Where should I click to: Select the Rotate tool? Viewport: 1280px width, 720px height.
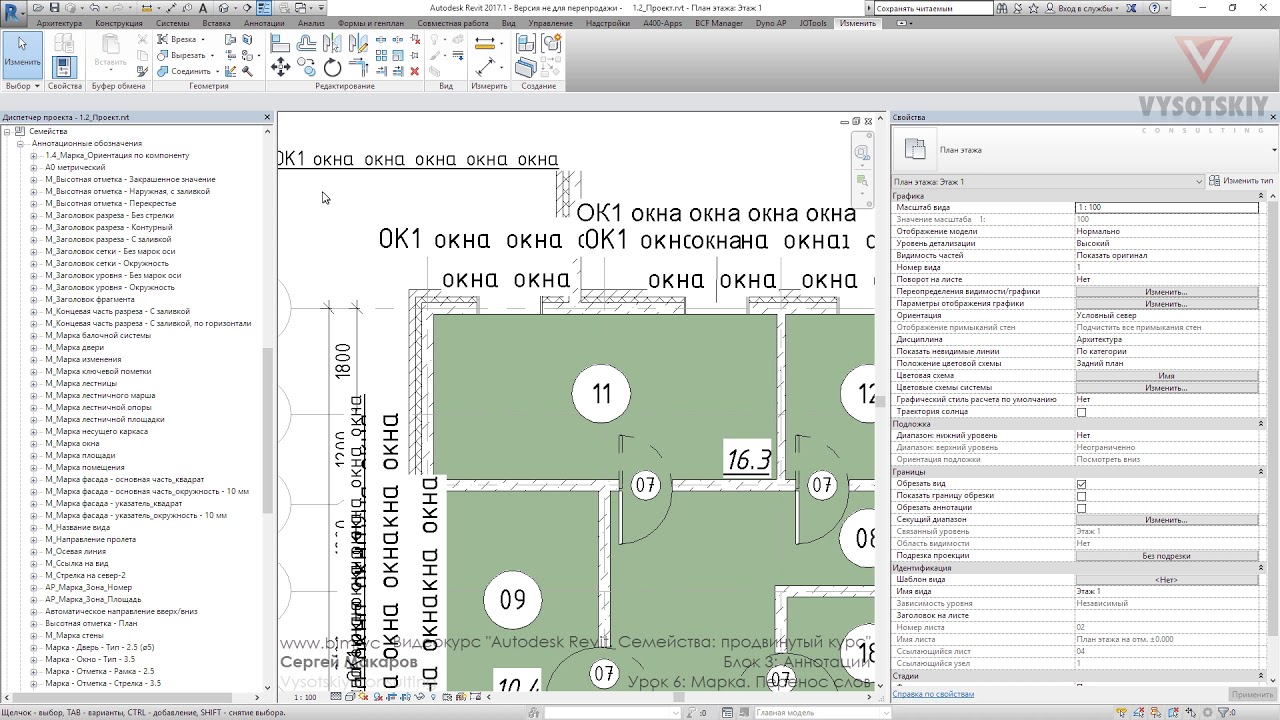(332, 67)
